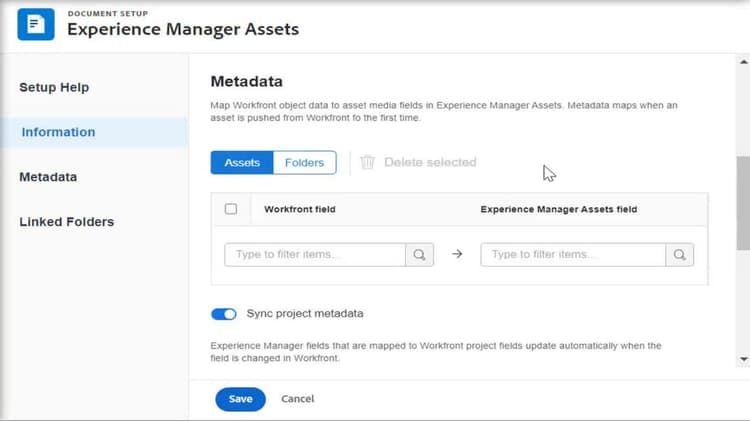This screenshot has height=421, width=750.
Task: Go to Metadata in the sidebar
Action: 48,177
